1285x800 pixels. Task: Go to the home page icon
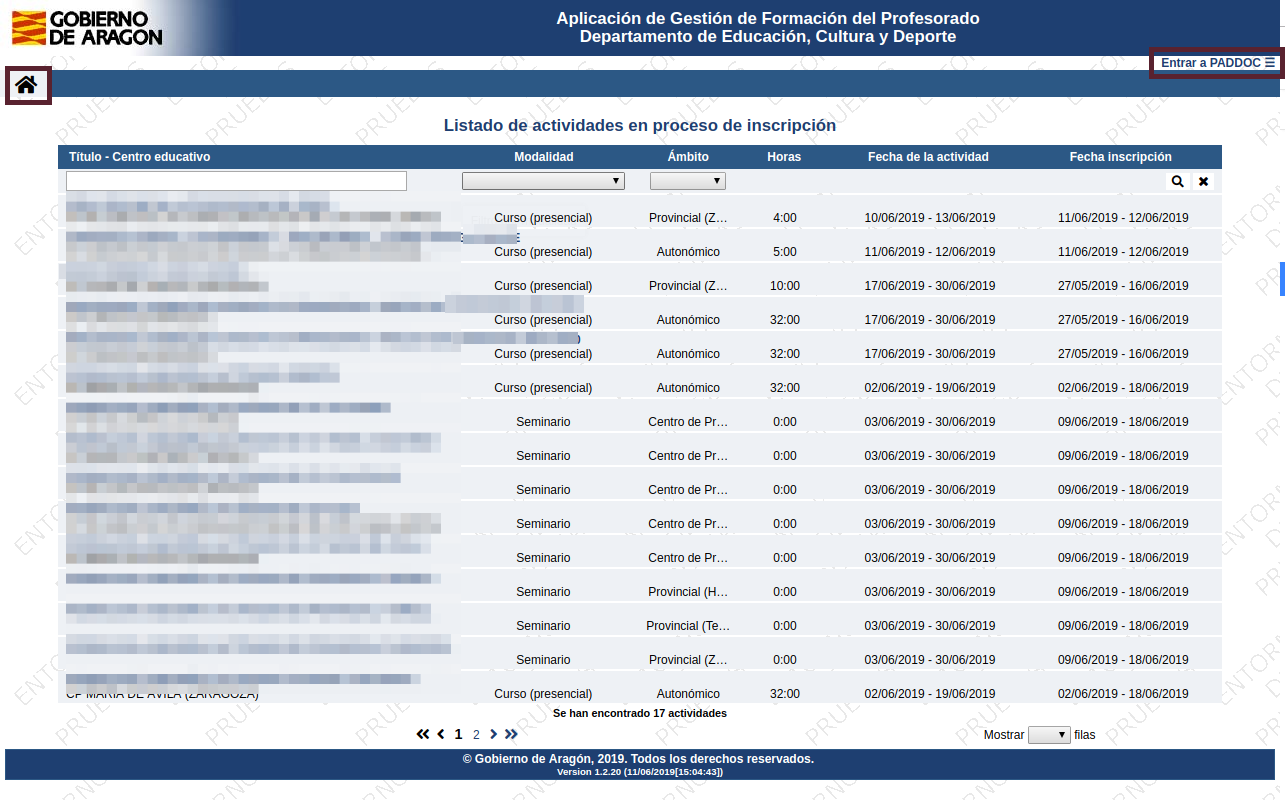tap(27, 85)
